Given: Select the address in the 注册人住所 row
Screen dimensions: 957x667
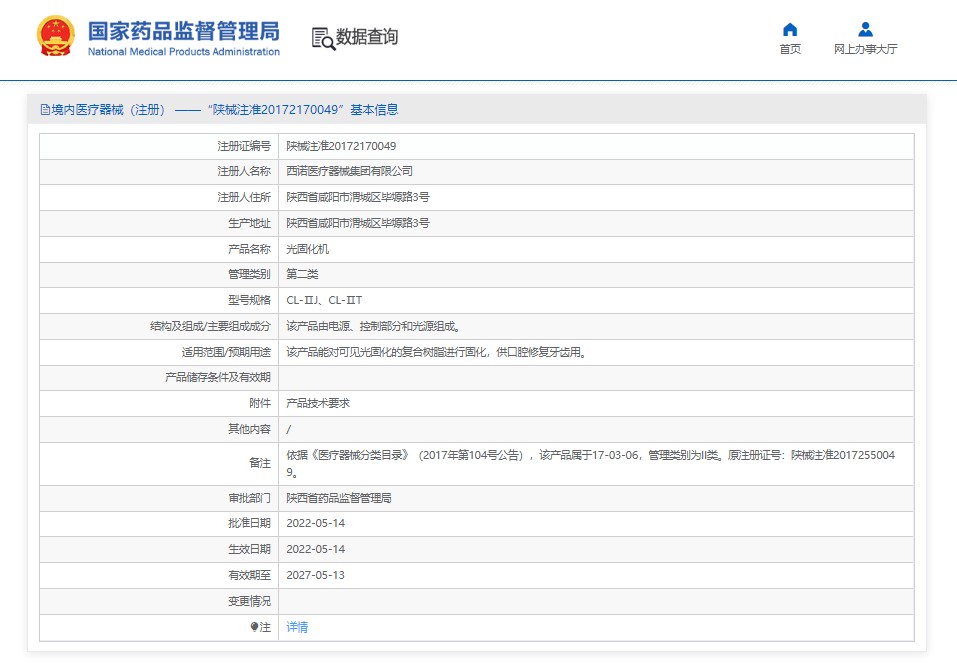Looking at the screenshot, I should (x=358, y=197).
